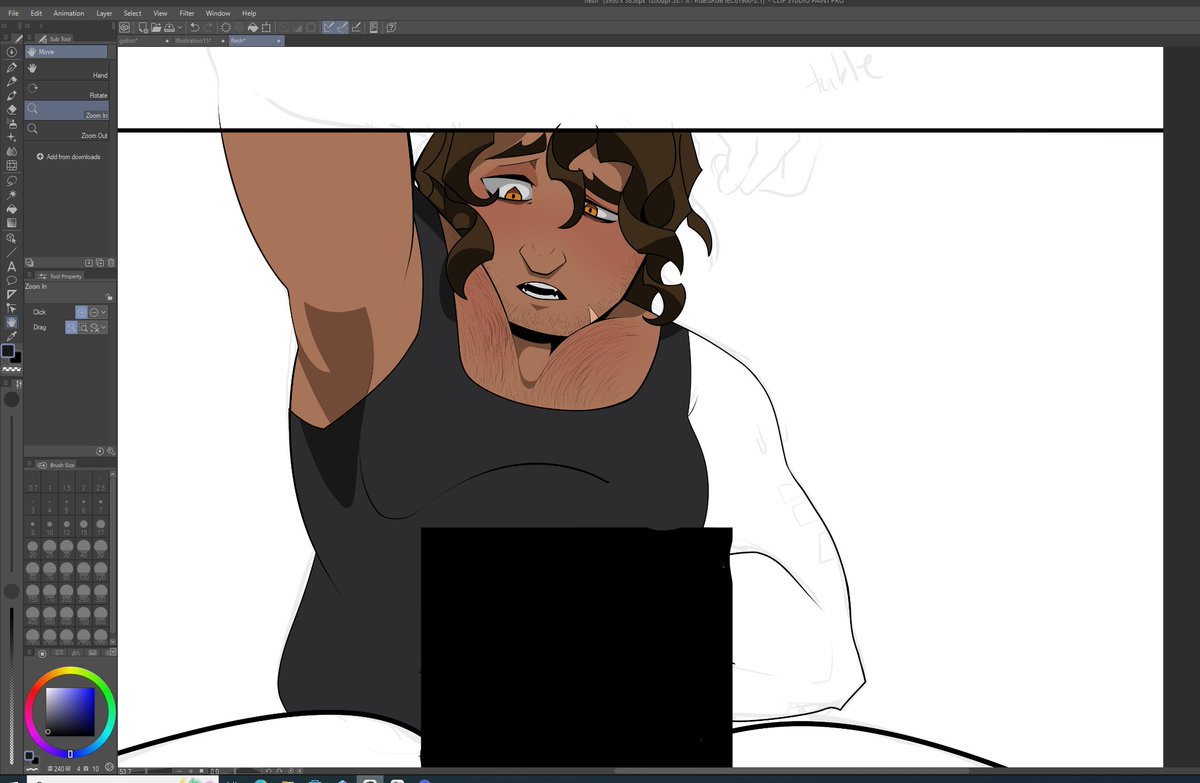Open the File menu
The image size is (1200, 783).
click(x=13, y=13)
